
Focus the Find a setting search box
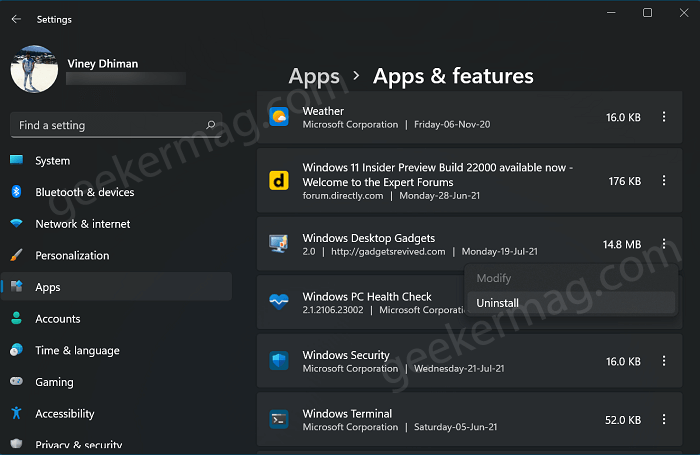116,125
